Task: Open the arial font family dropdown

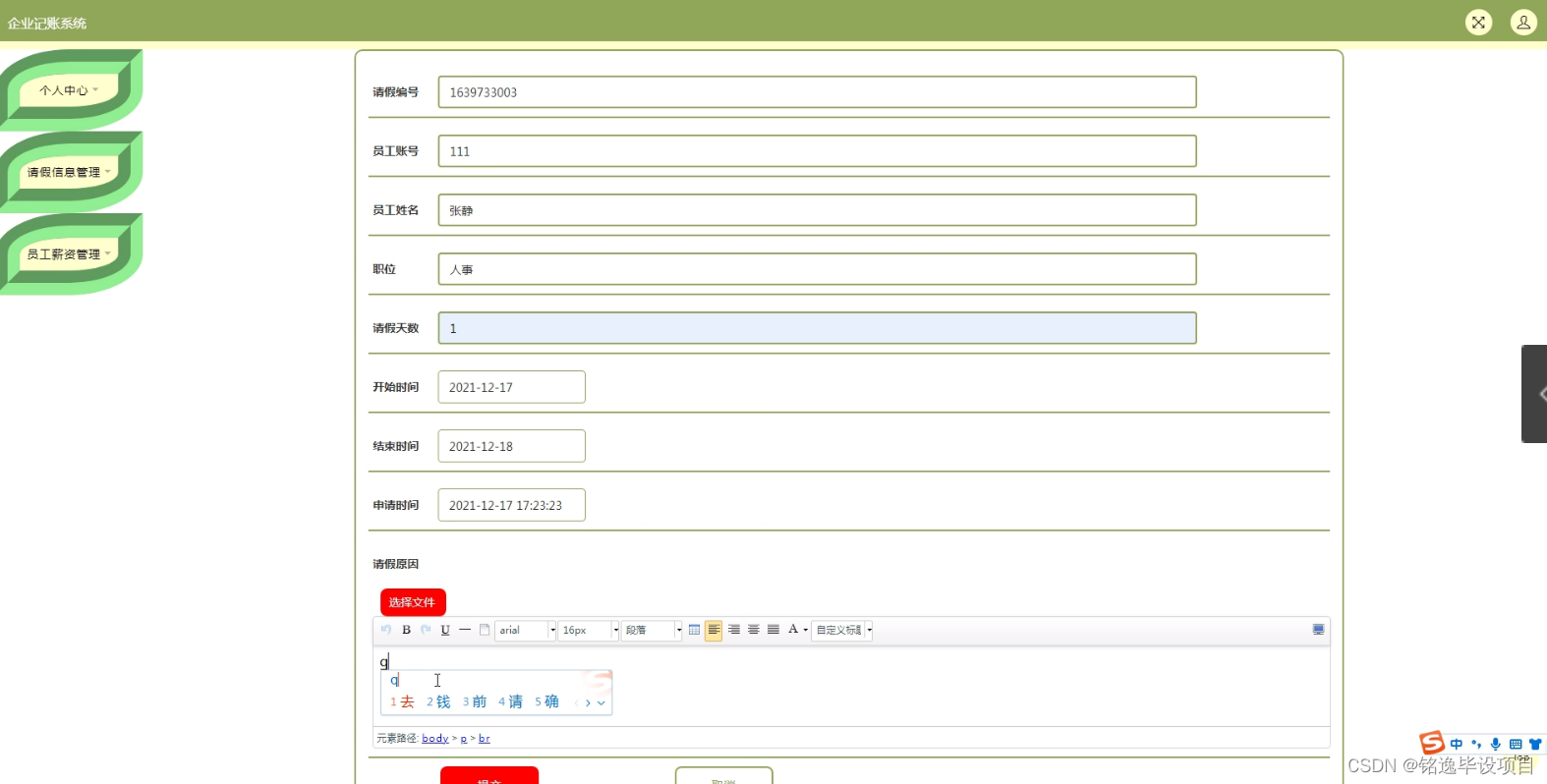Action: pos(526,630)
